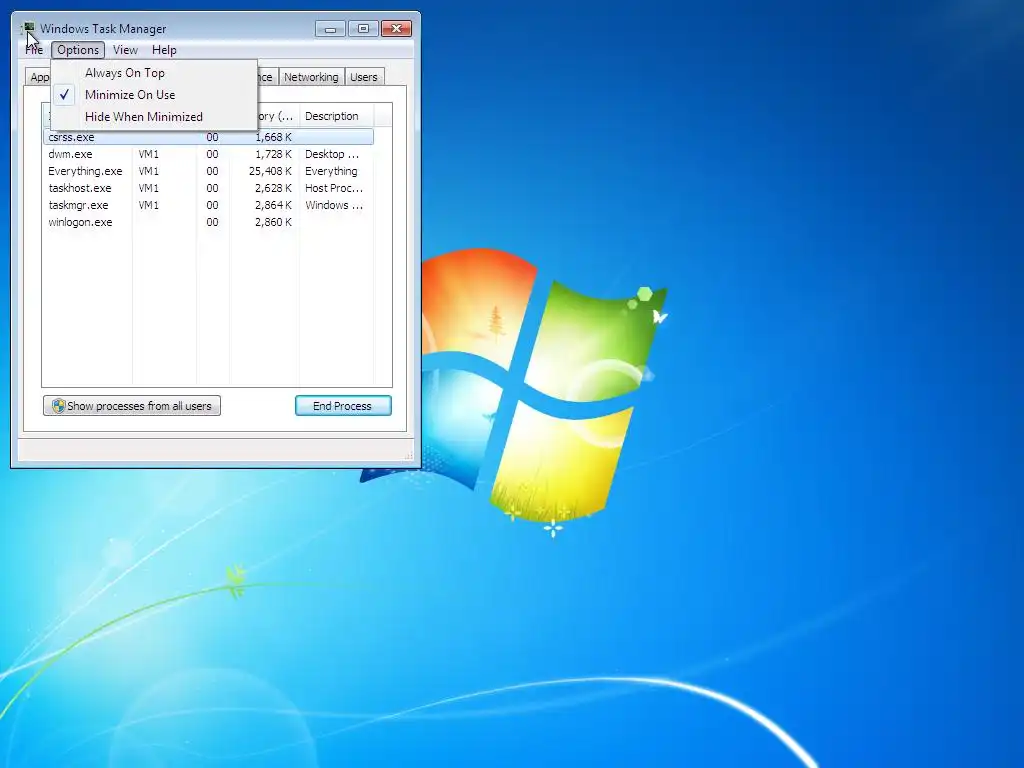The height and width of the screenshot is (768, 1024).
Task: Close the Task Manager window
Action: pyautogui.click(x=396, y=29)
